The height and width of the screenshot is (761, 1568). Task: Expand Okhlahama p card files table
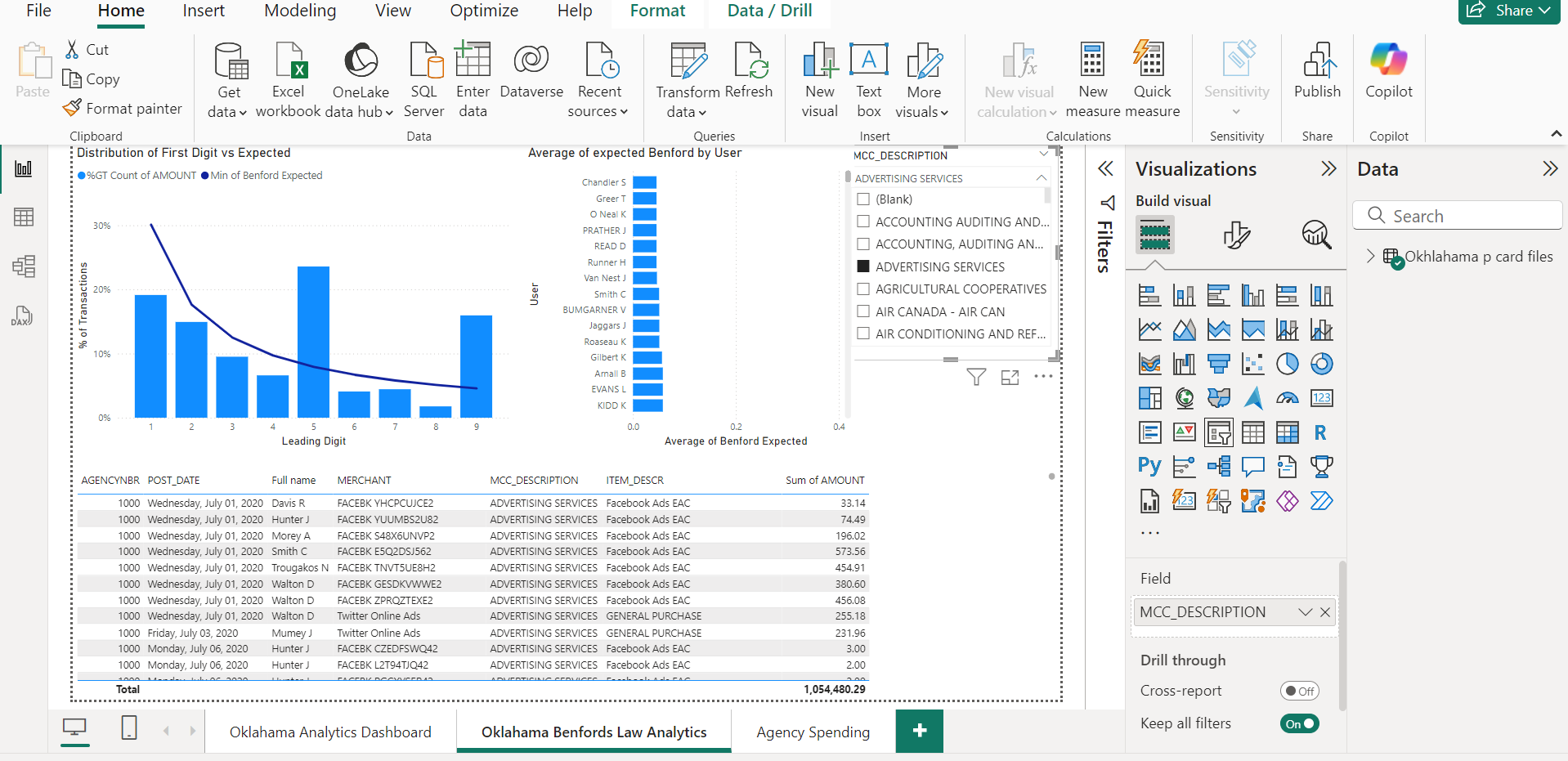1371,256
